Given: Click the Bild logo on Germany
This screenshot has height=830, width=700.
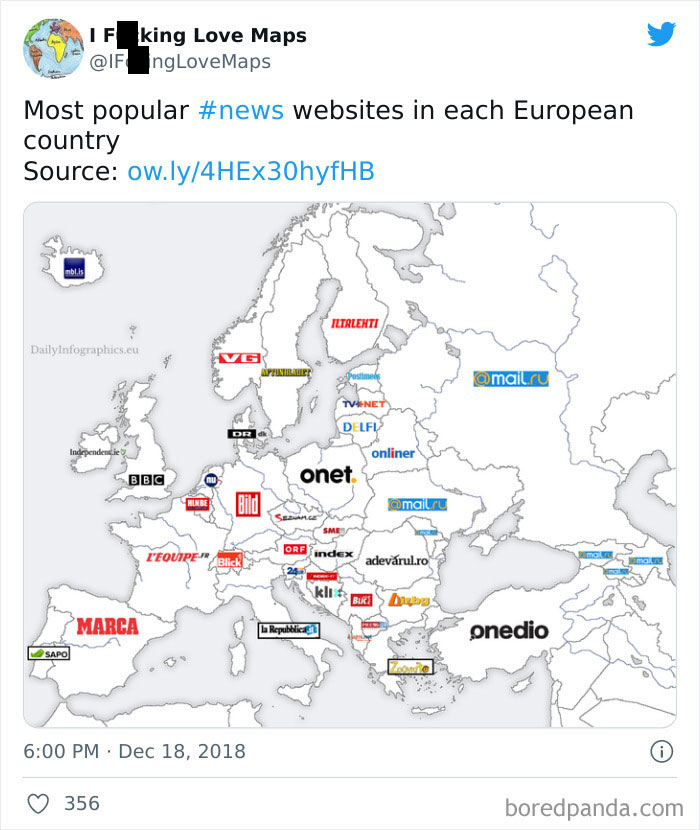Looking at the screenshot, I should 248,504.
